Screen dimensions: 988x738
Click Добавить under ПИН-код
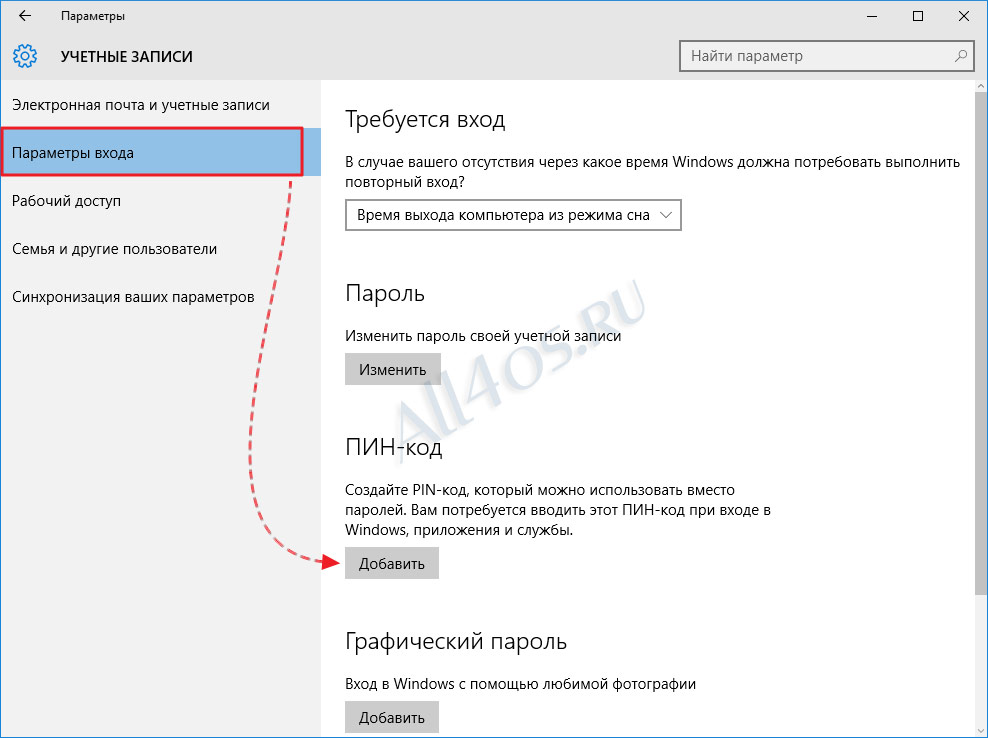click(x=391, y=563)
